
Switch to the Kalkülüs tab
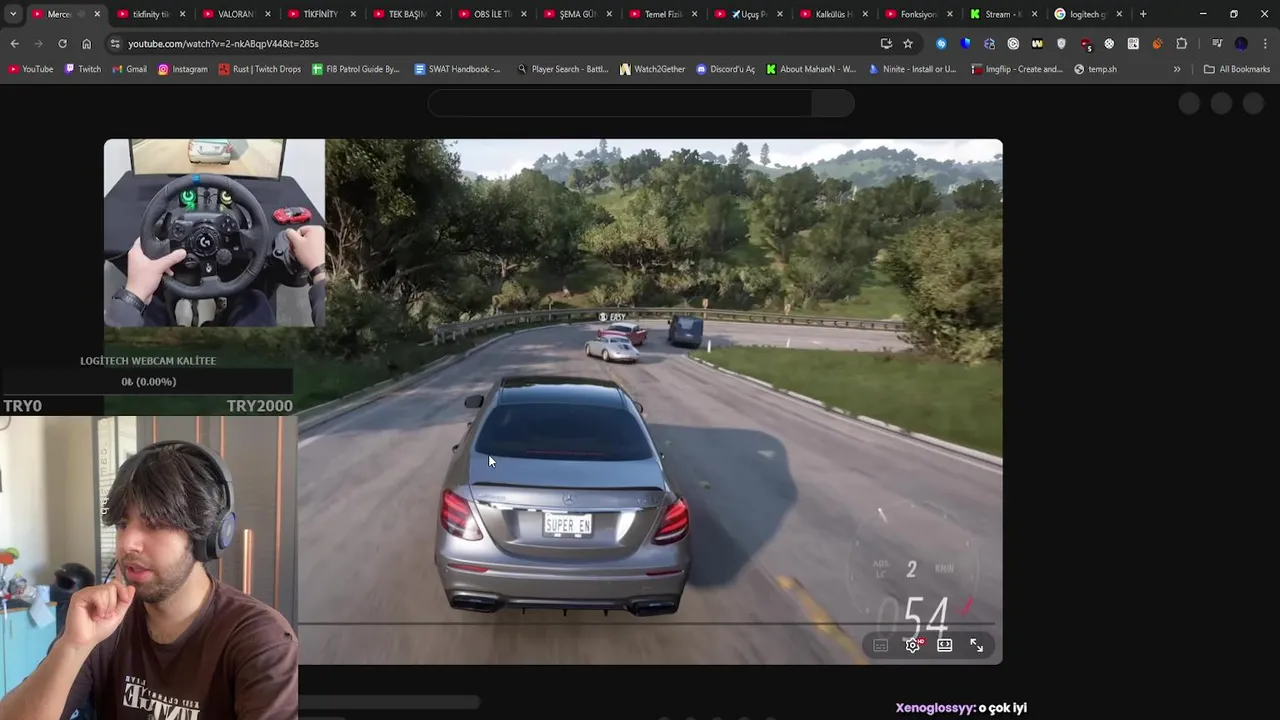click(832, 14)
